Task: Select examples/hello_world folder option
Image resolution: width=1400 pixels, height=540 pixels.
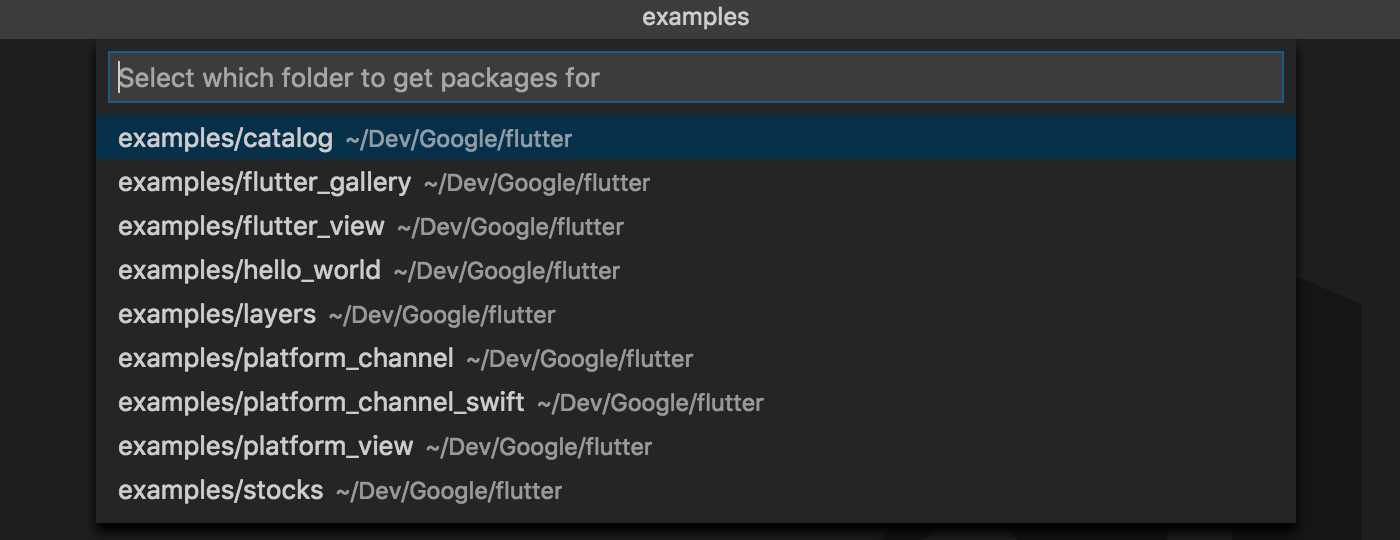Action: click(x=695, y=270)
